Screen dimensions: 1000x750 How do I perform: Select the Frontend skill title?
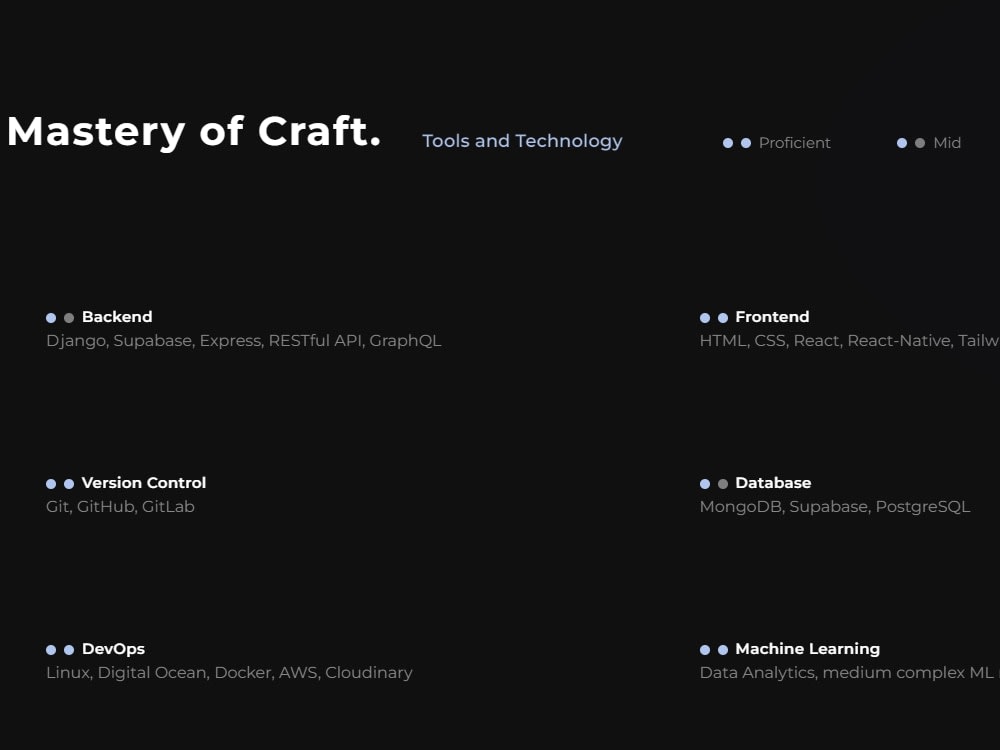click(772, 317)
